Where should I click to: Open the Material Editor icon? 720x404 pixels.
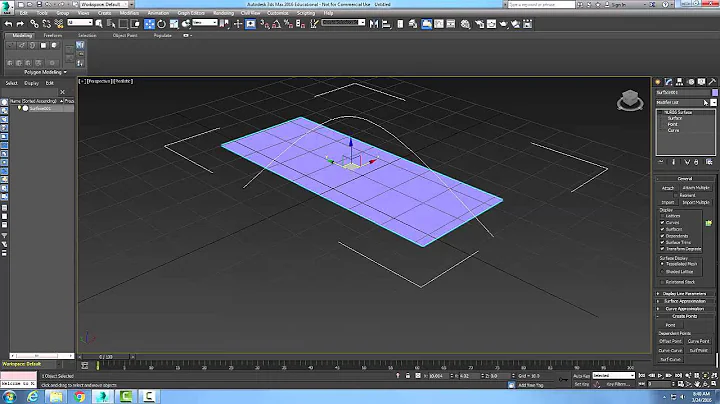[465, 24]
